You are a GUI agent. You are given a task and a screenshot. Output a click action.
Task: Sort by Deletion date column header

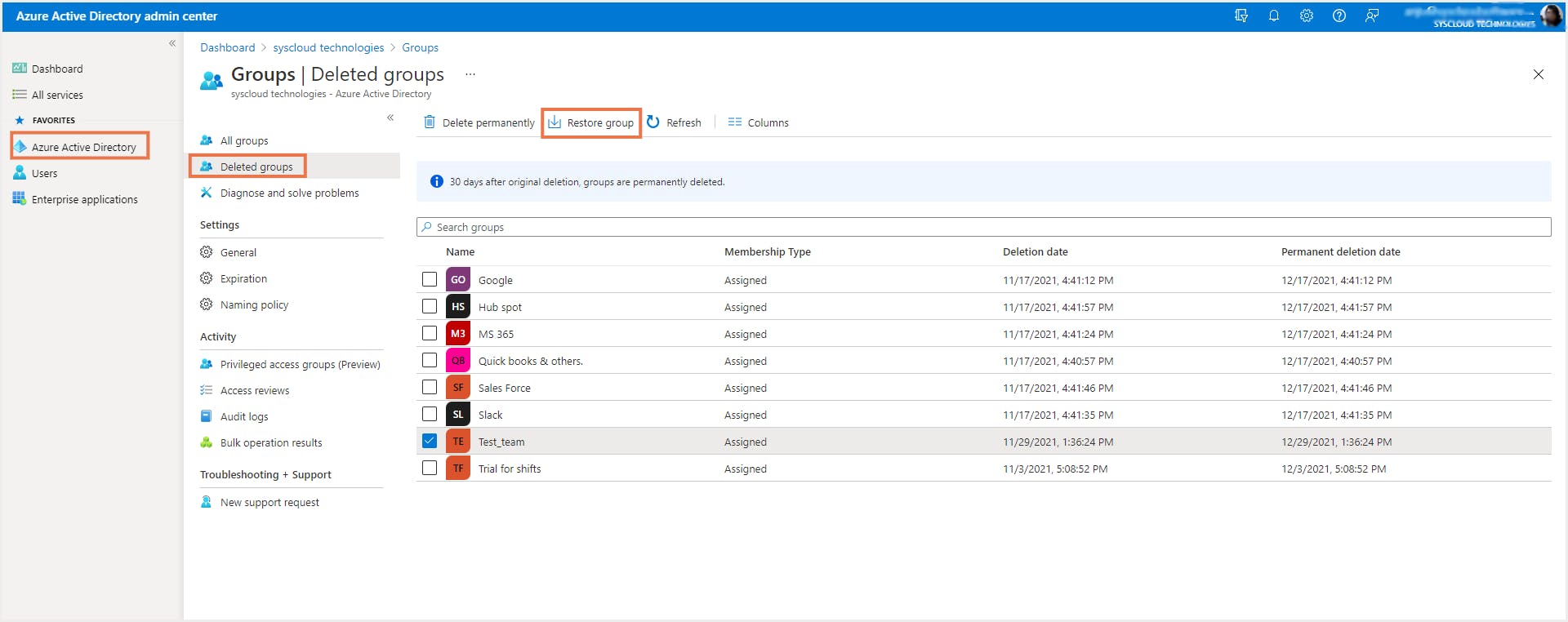pos(1036,251)
